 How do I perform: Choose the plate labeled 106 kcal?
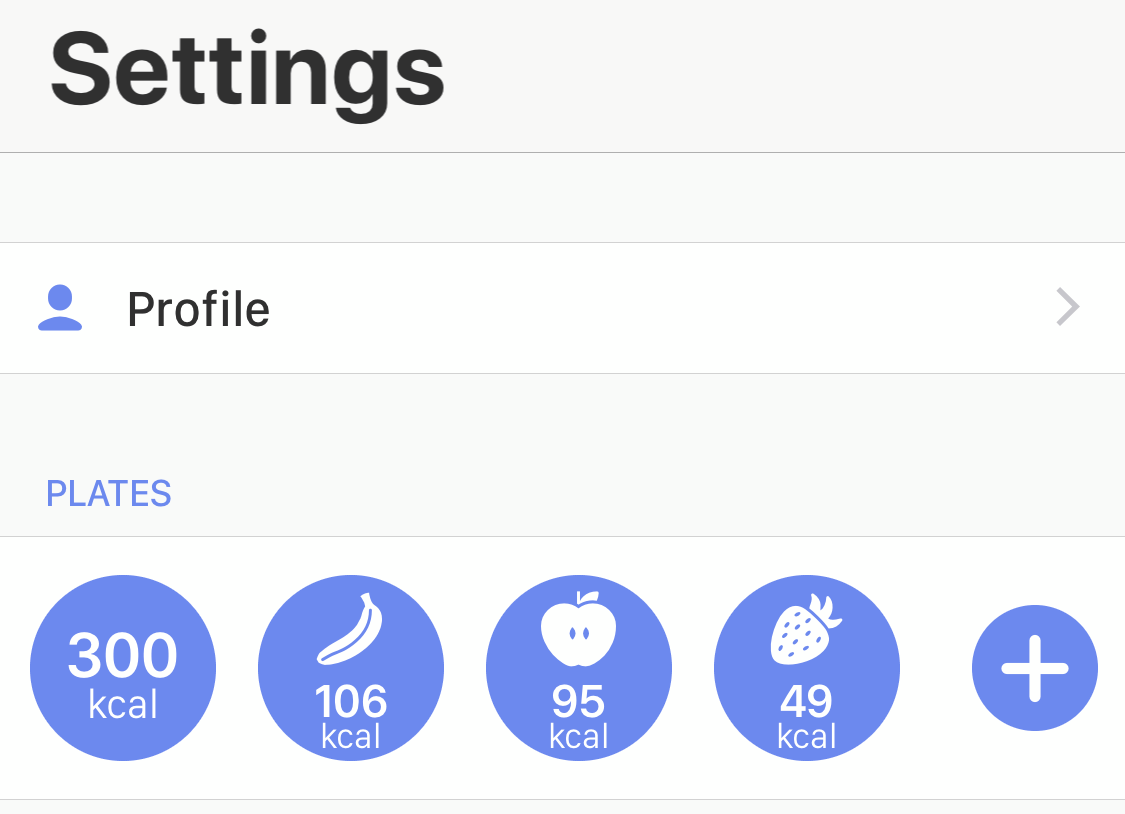[x=351, y=668]
